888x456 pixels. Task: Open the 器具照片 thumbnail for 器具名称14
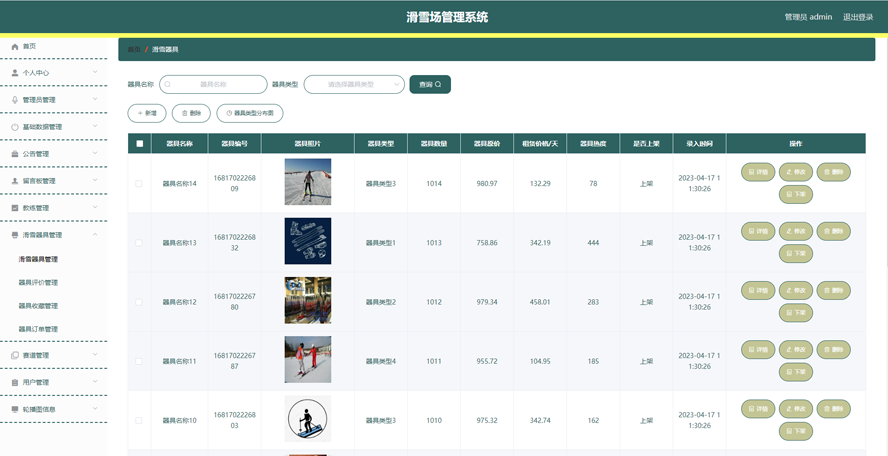pyautogui.click(x=308, y=181)
